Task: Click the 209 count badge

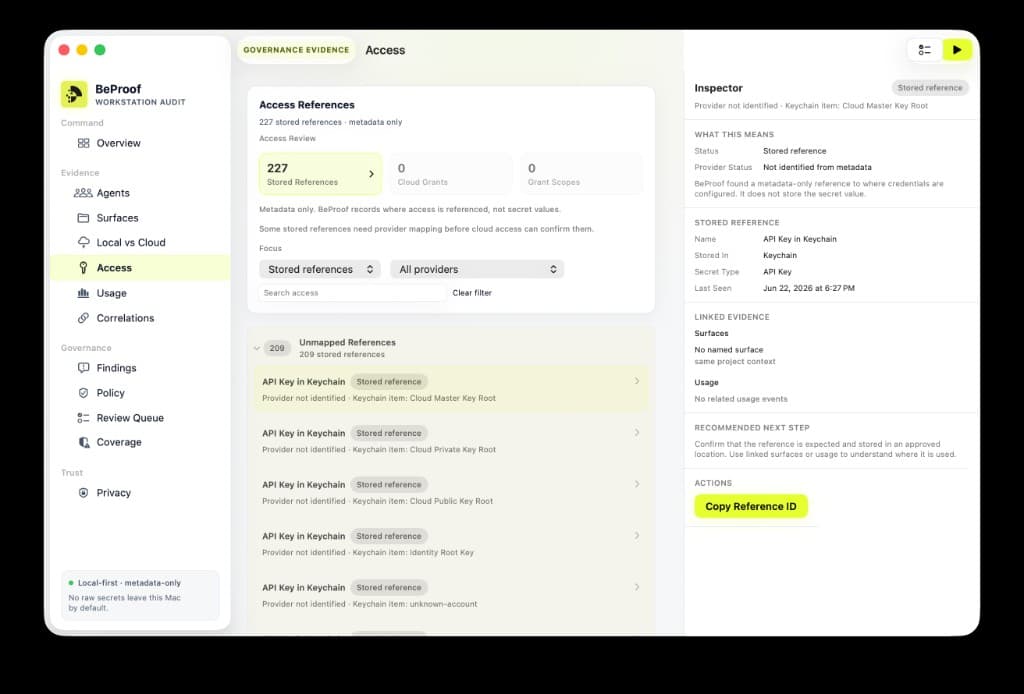Action: click(x=277, y=348)
